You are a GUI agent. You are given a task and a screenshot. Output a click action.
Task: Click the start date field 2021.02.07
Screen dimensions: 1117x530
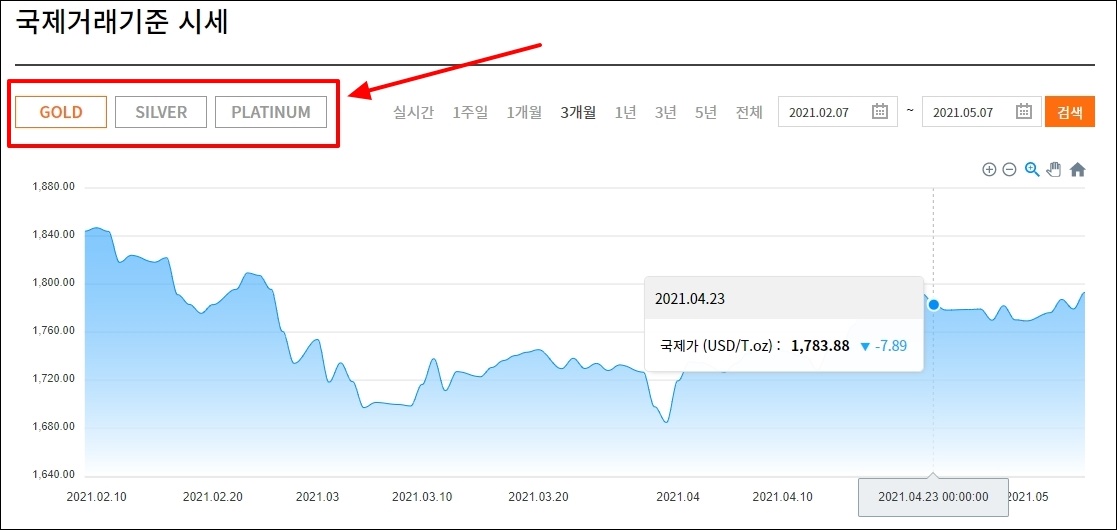coord(838,112)
